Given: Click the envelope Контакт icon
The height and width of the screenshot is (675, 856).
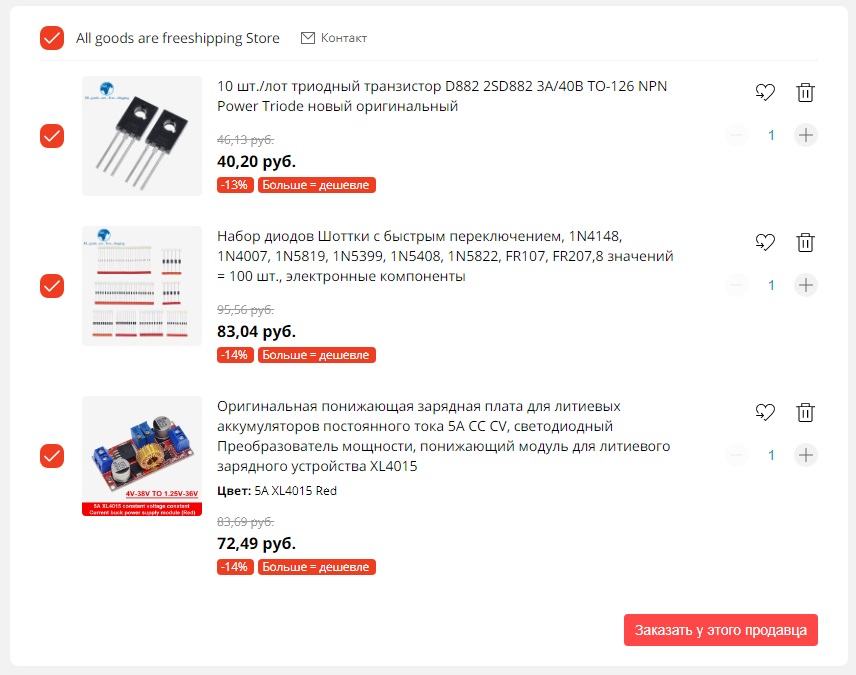Looking at the screenshot, I should 308,38.
